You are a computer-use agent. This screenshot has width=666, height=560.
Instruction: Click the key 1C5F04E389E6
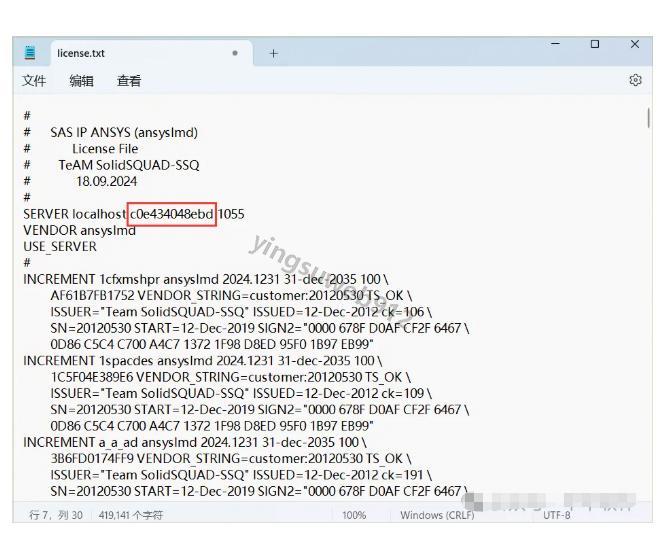pyautogui.click(x=92, y=377)
